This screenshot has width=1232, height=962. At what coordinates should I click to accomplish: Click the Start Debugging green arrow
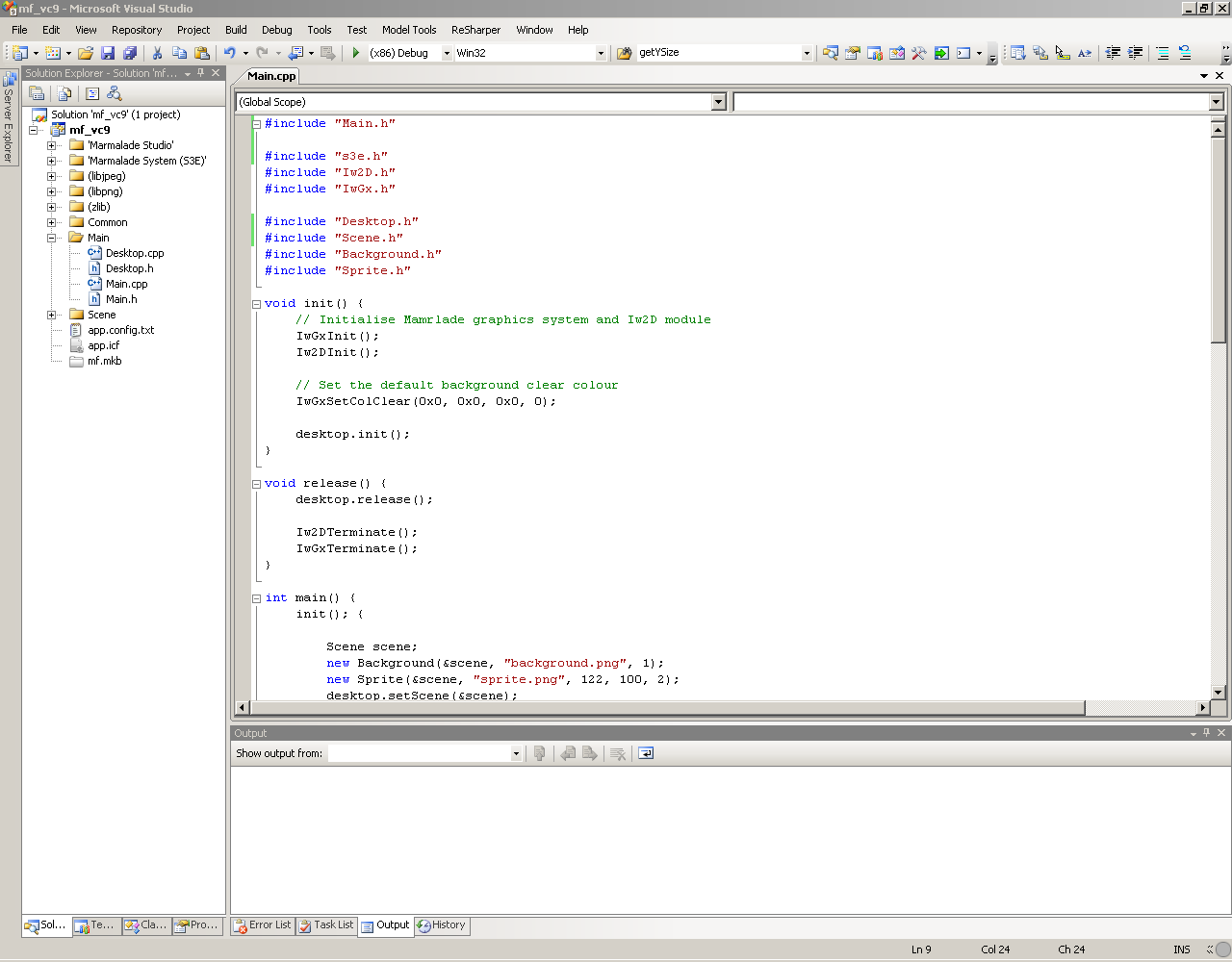[356, 53]
